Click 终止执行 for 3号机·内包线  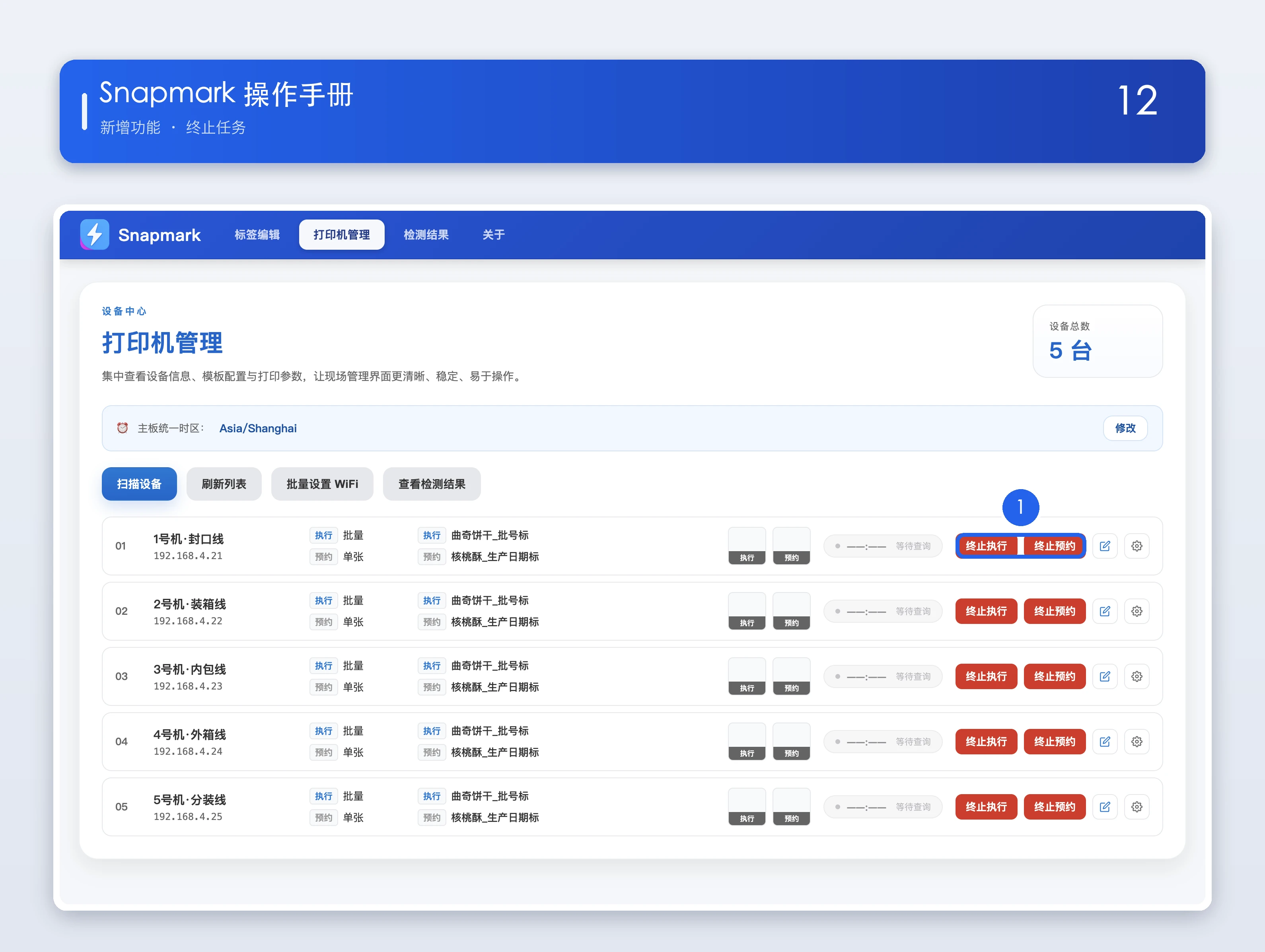coord(986,676)
